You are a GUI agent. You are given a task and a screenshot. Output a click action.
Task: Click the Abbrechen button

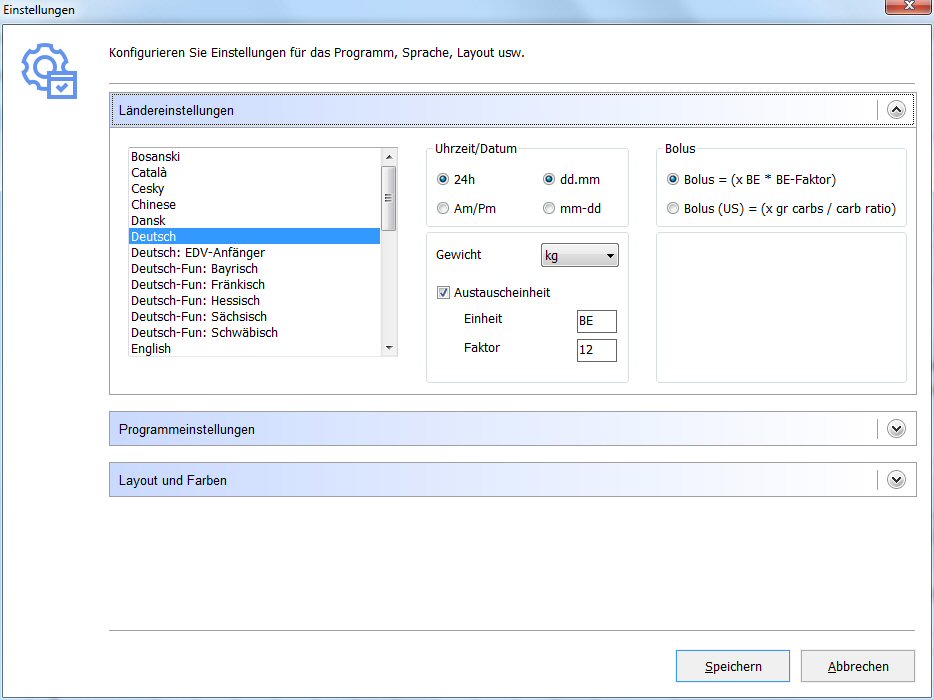pyautogui.click(x=857, y=666)
